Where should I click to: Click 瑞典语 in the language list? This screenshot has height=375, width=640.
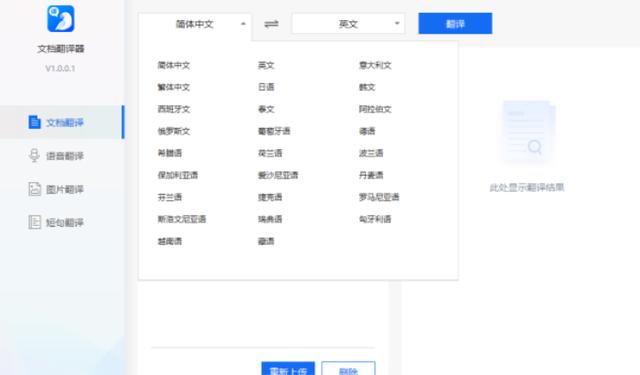[270, 220]
